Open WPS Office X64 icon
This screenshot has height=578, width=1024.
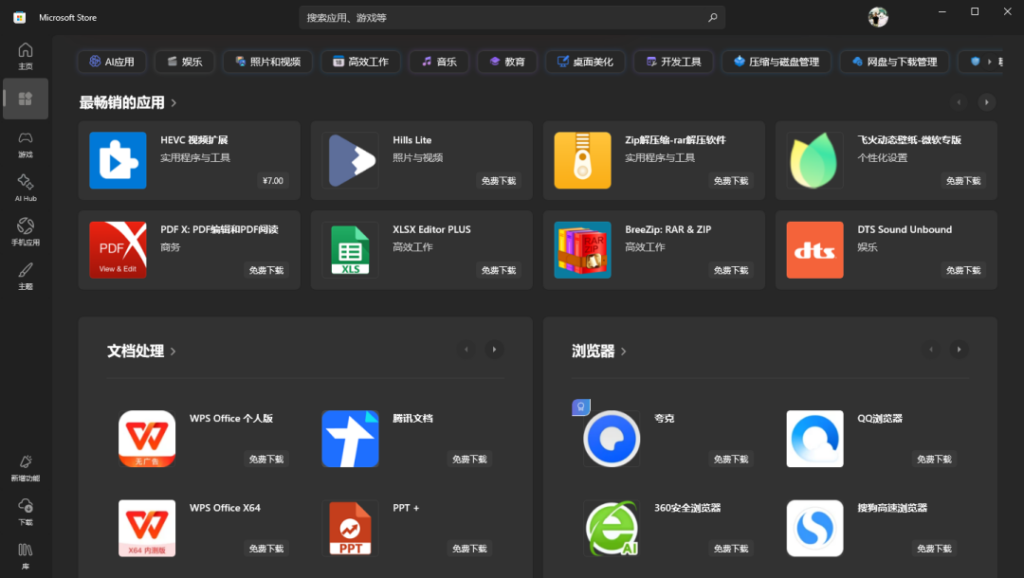[147, 528]
